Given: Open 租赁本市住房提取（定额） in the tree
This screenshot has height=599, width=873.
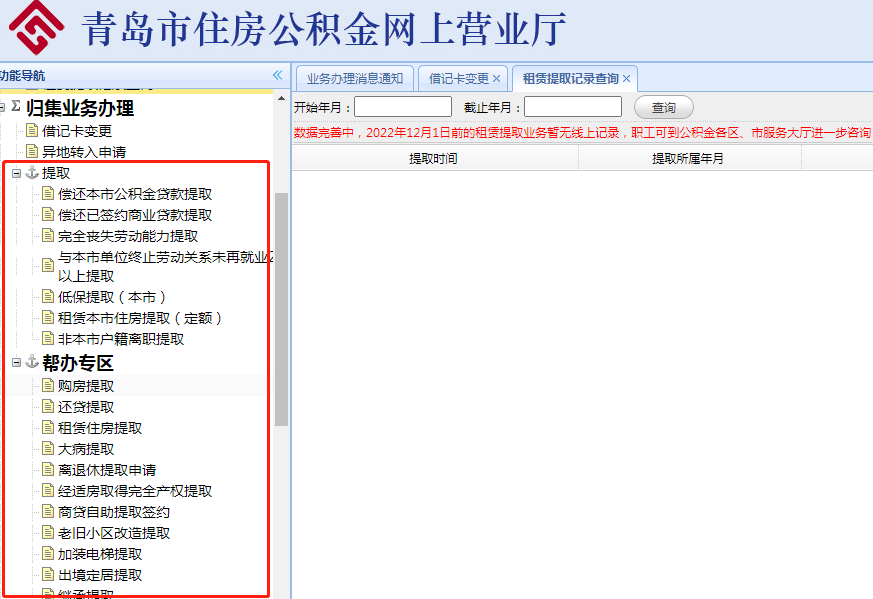Looking at the screenshot, I should click(140, 318).
